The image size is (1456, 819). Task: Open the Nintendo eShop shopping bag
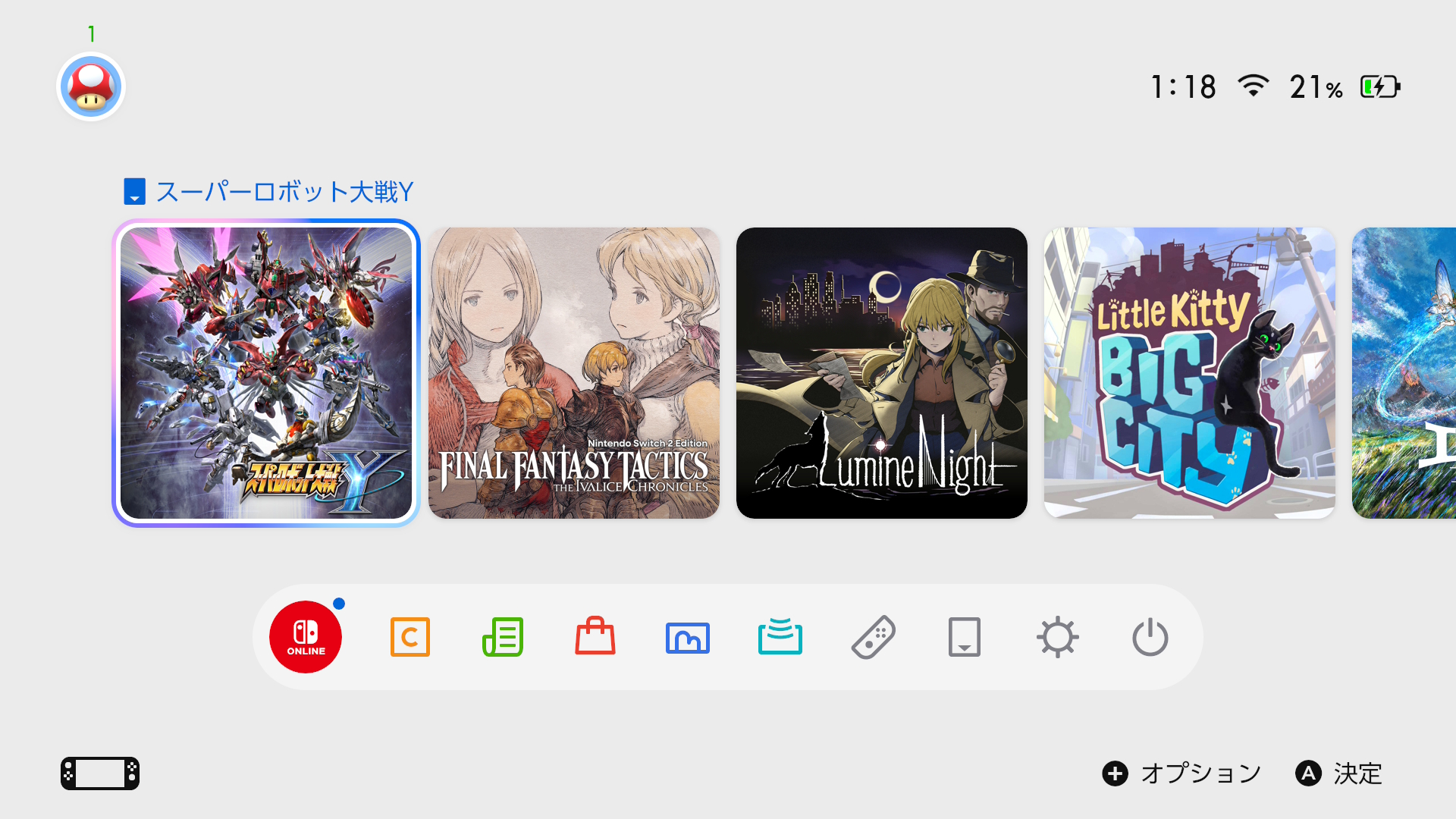pos(595,636)
